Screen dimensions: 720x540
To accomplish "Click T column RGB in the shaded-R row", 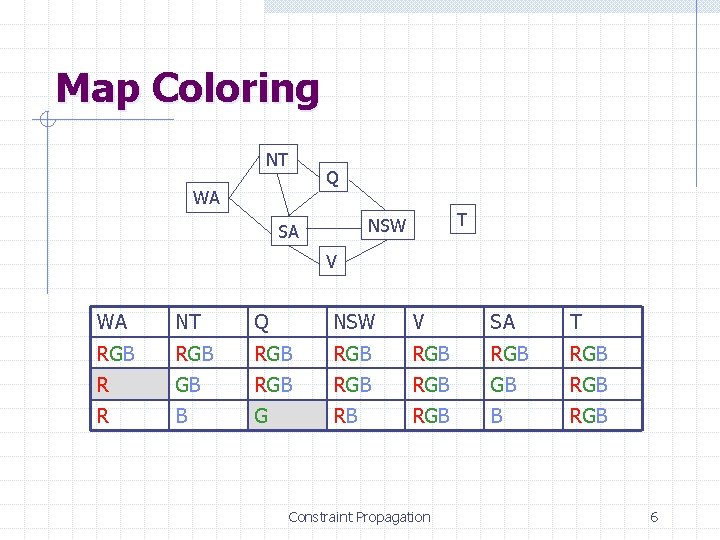I will 602,384.
